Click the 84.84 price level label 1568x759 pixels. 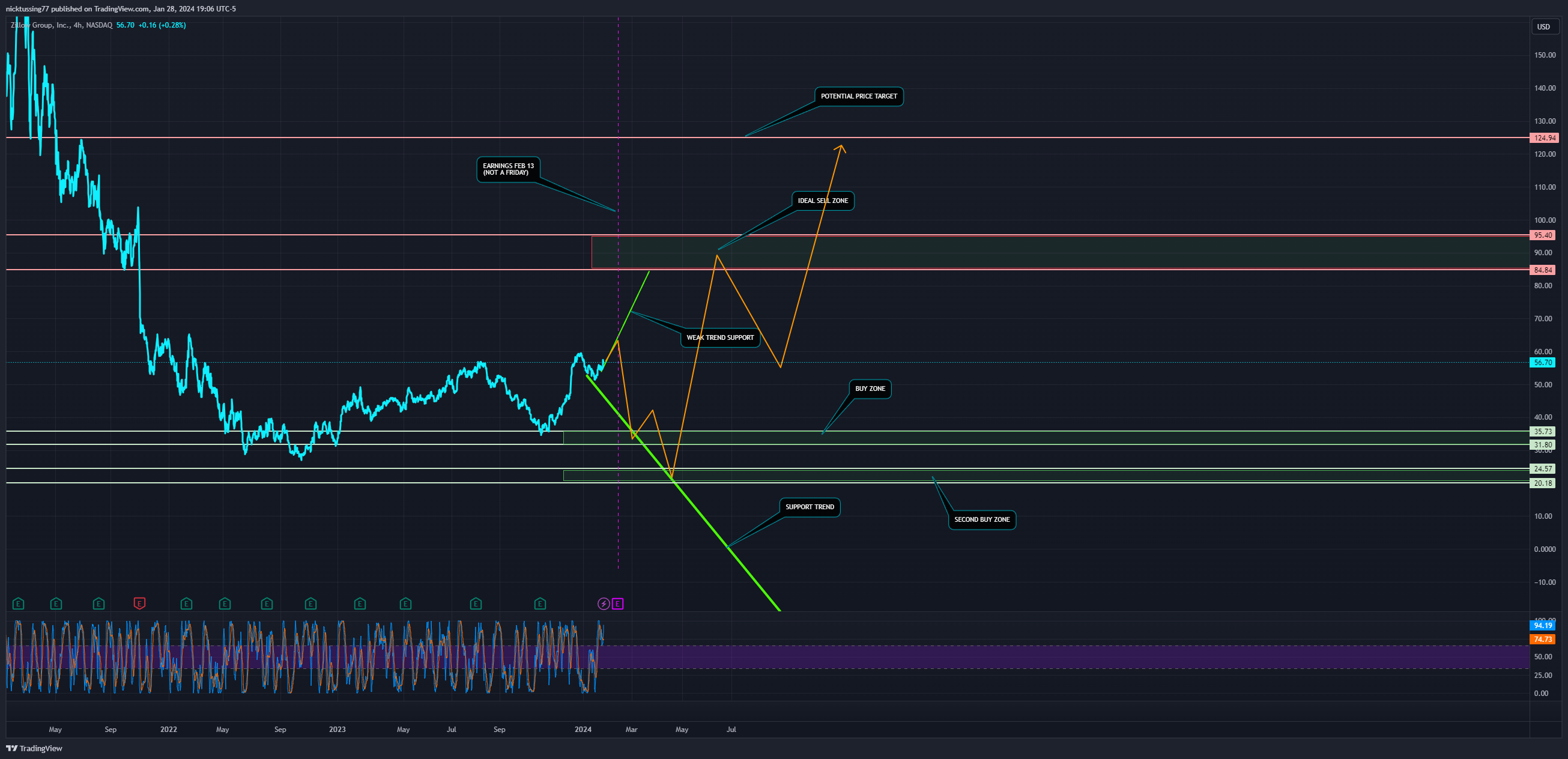pos(1543,270)
